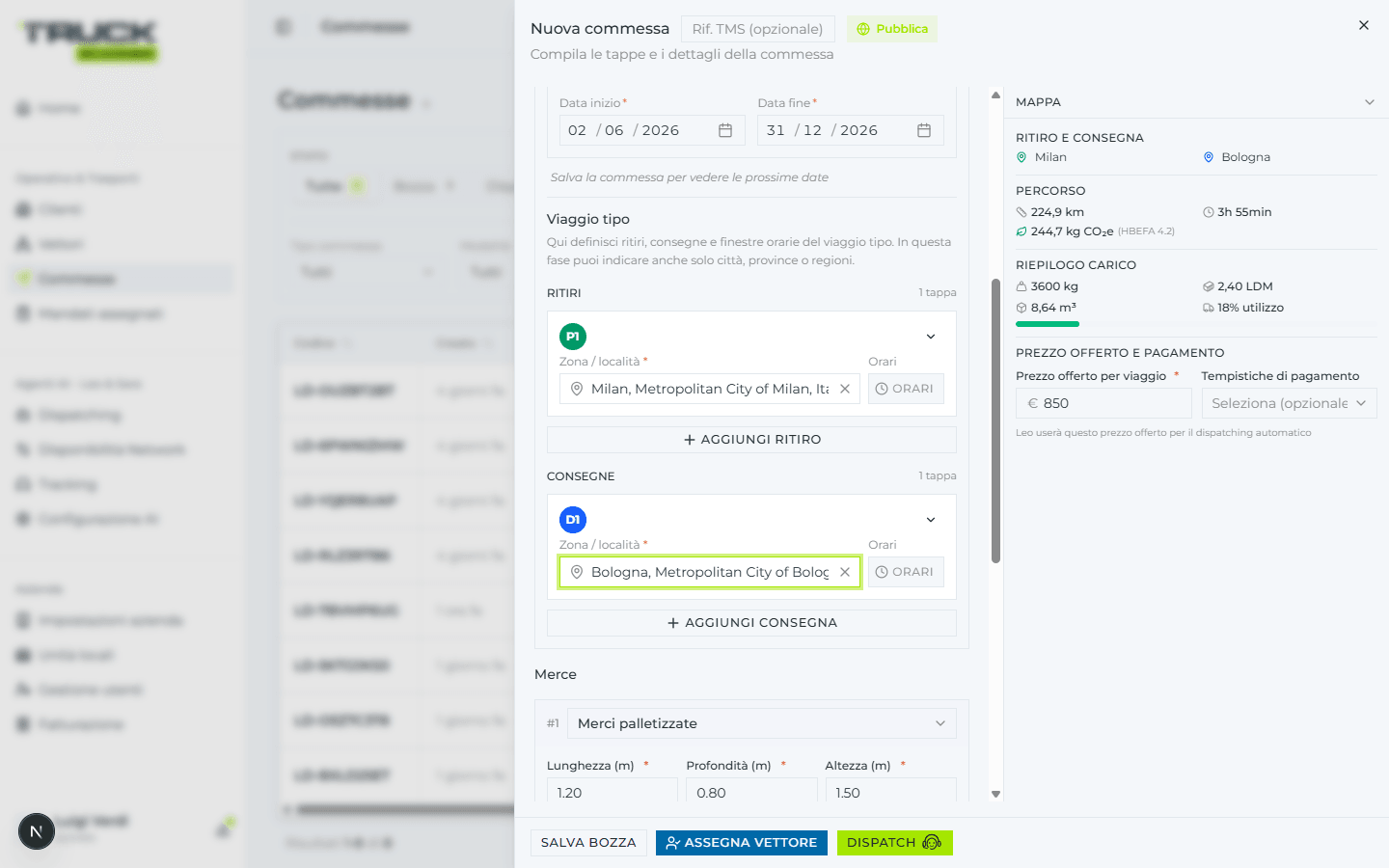
Task: Click the Milan pickup location input
Action: [x=709, y=389]
